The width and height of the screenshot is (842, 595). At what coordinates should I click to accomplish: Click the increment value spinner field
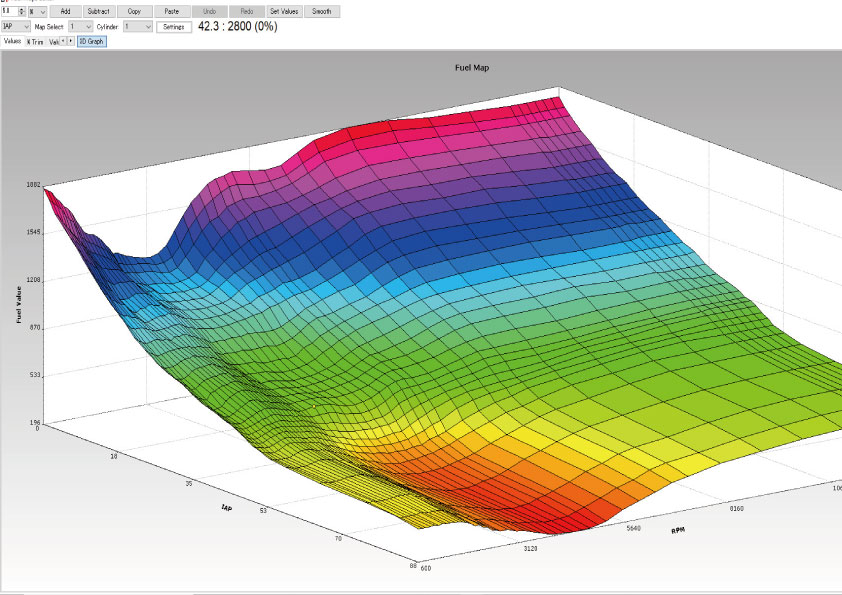(9, 11)
